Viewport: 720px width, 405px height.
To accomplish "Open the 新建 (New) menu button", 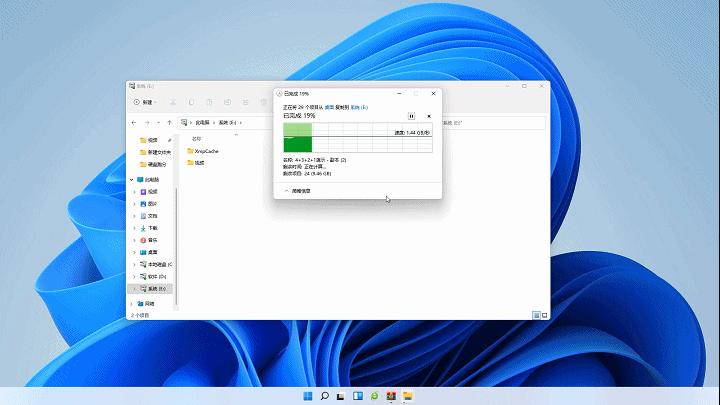I will pyautogui.click(x=145, y=102).
